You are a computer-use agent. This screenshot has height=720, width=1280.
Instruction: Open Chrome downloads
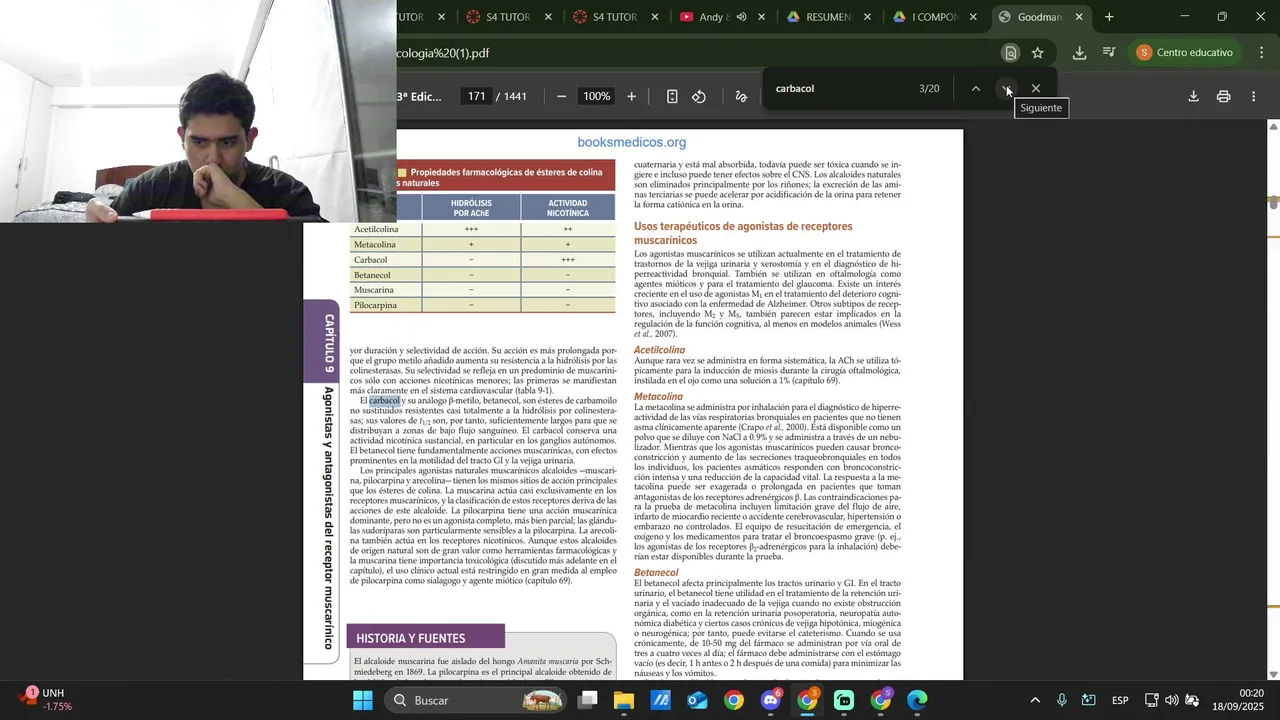coord(1079,53)
